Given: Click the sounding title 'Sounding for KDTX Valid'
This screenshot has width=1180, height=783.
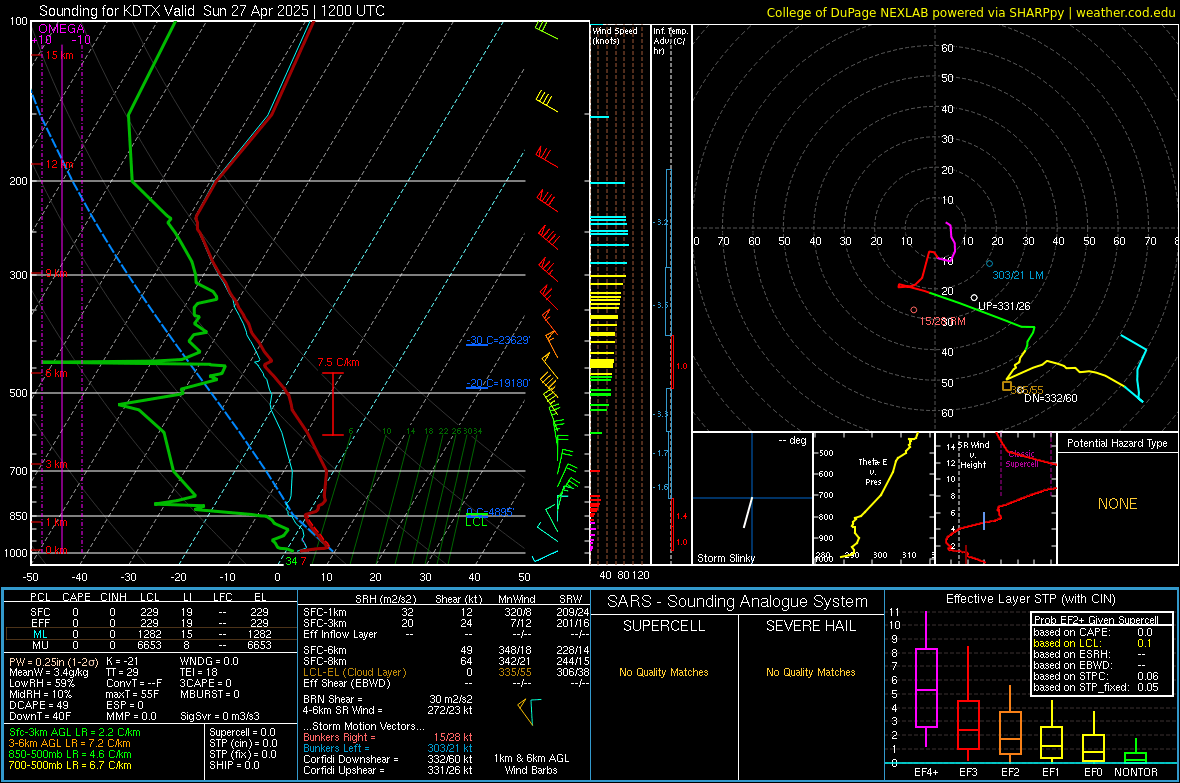Looking at the screenshot, I should (x=118, y=11).
